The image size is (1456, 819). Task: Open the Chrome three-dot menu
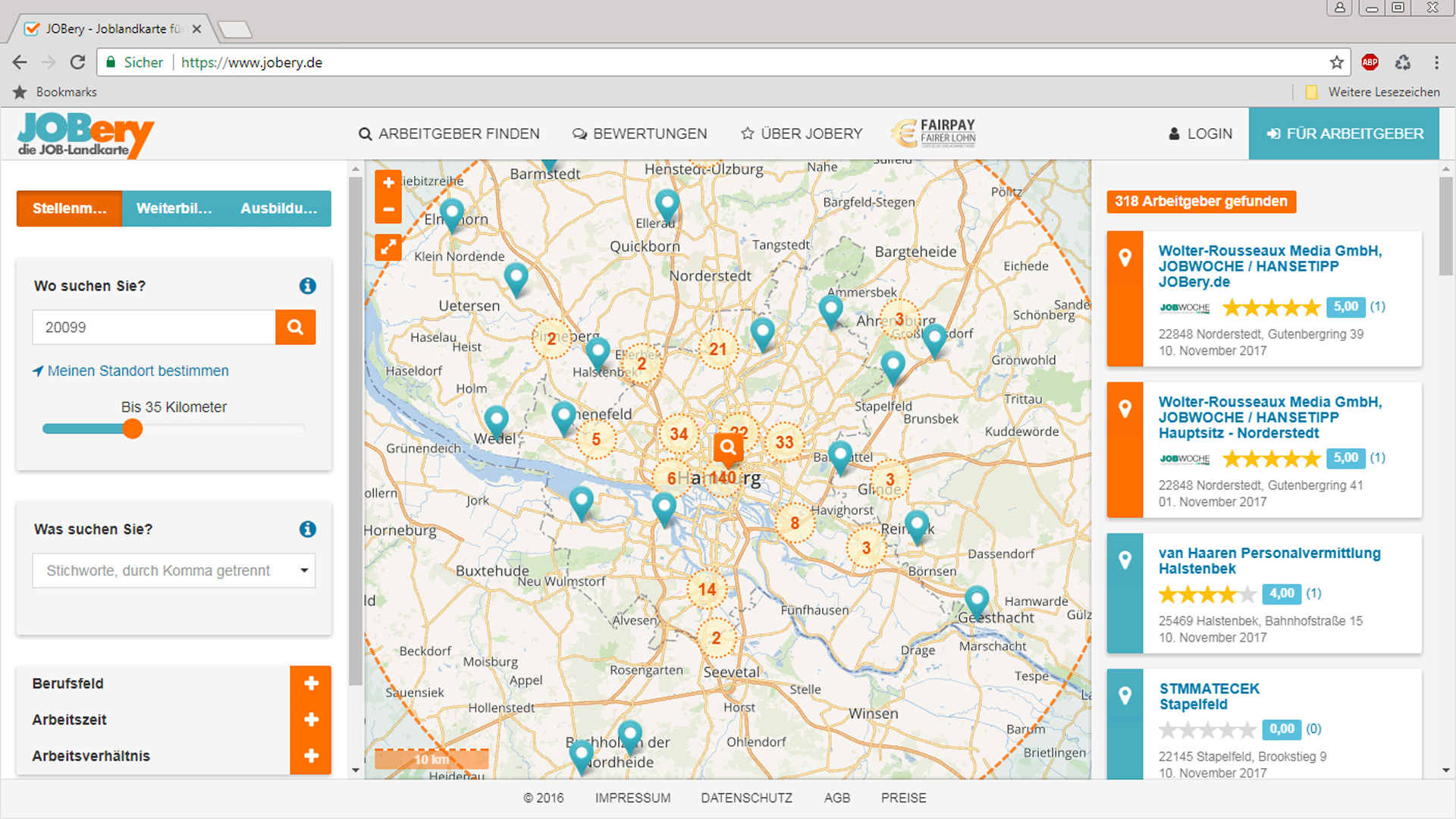click(1436, 62)
